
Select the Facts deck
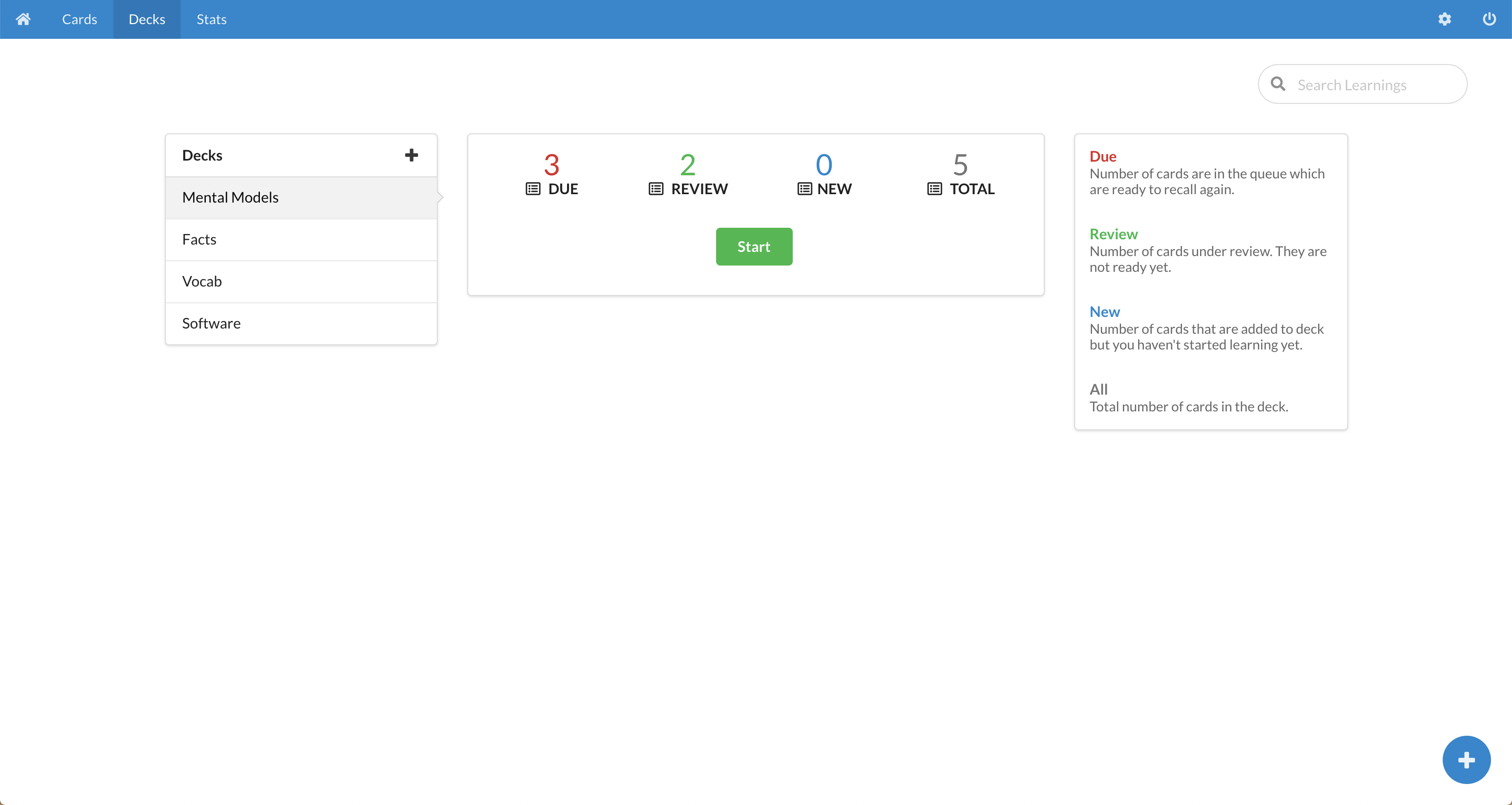pos(301,239)
